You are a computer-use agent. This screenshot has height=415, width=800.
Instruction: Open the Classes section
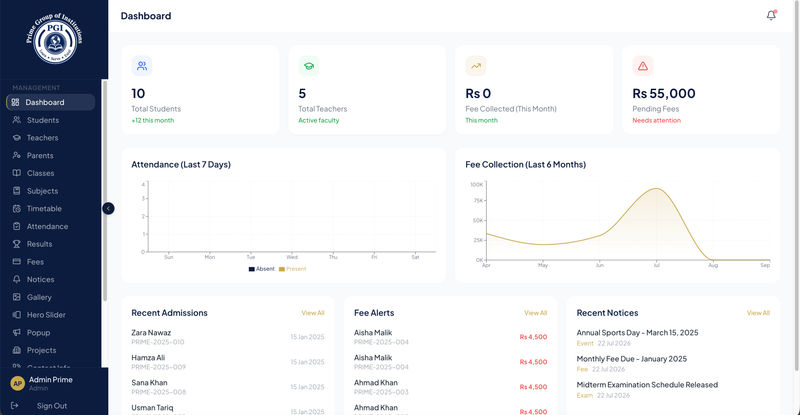click(51, 173)
